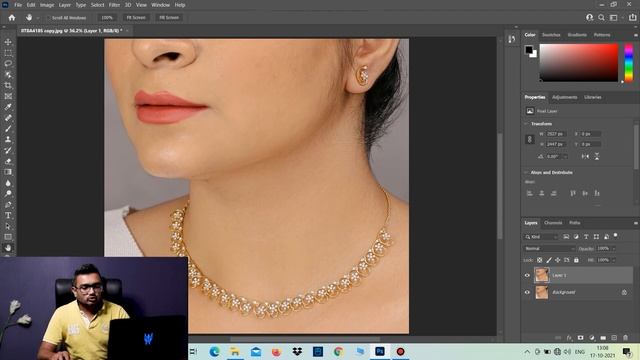This screenshot has height=360, width=640.
Task: Select the Pen tool
Action: point(8,204)
